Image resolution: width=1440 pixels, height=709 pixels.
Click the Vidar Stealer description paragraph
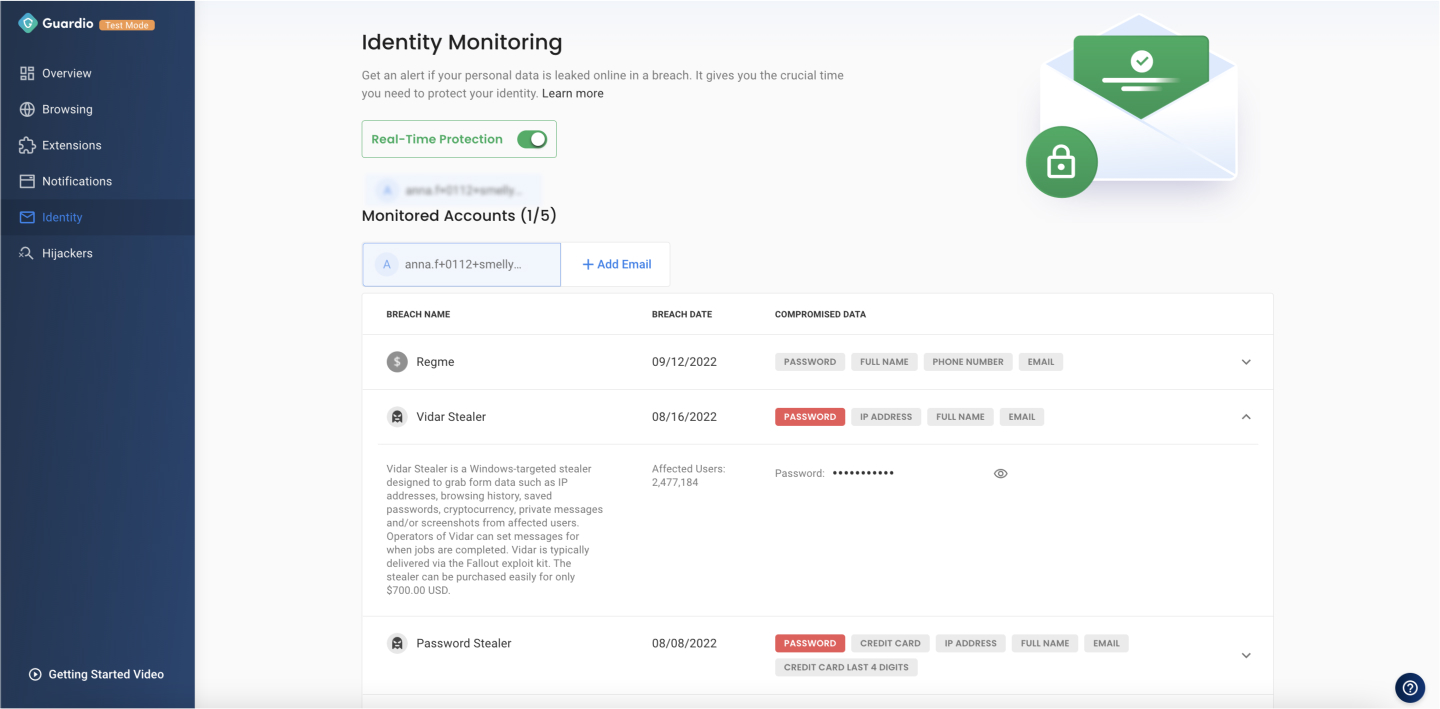pyautogui.click(x=495, y=529)
